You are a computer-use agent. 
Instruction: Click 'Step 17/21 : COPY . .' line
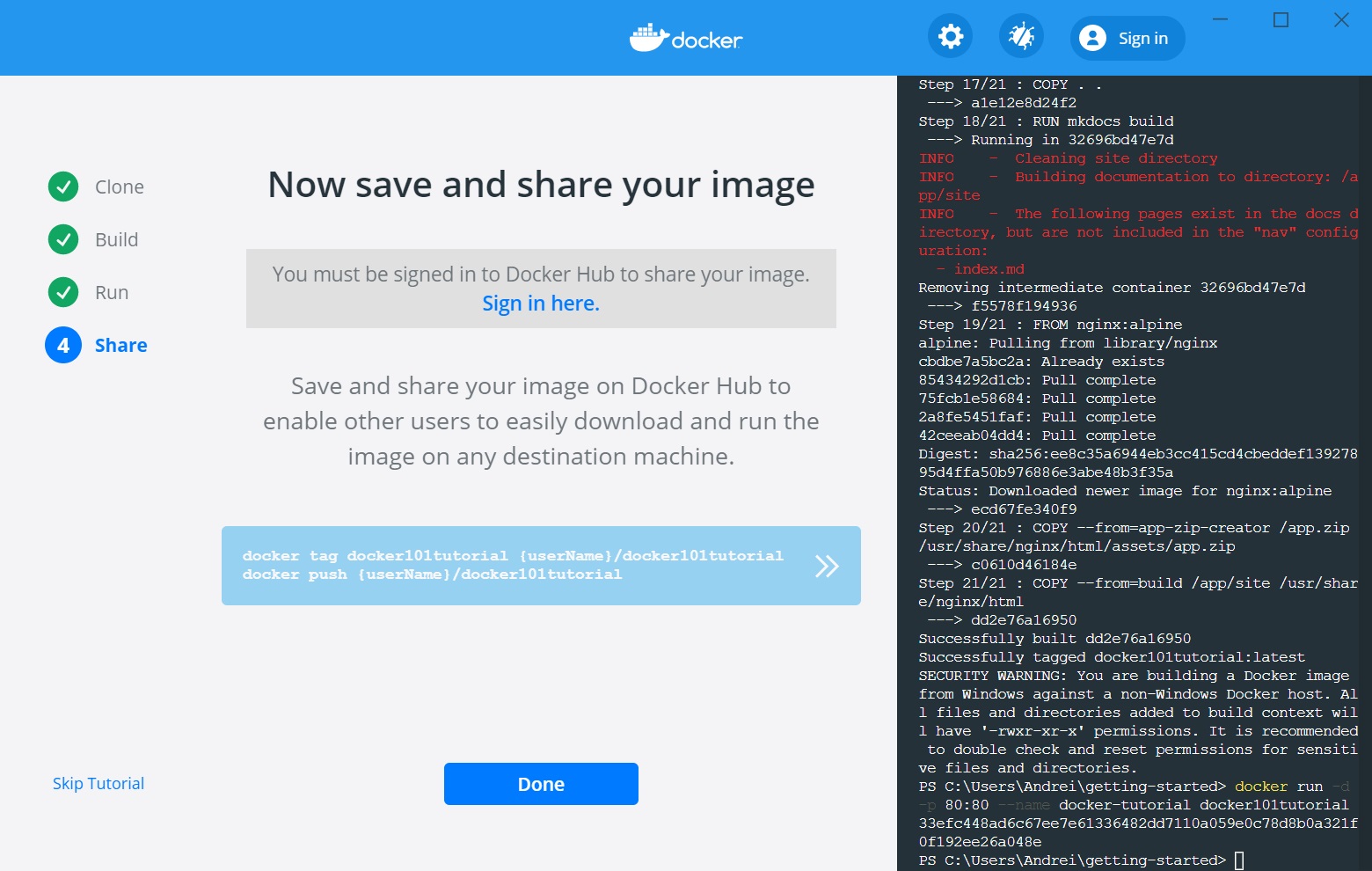pyautogui.click(x=1011, y=84)
